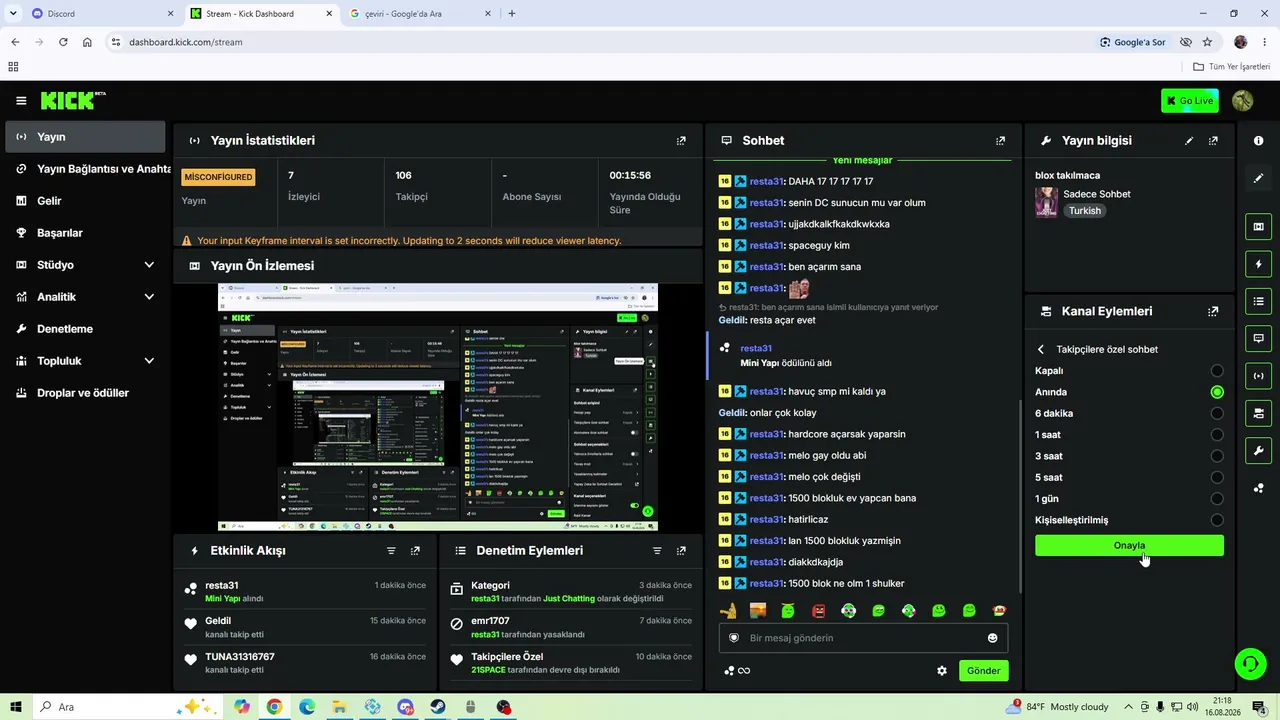This screenshot has height=720, width=1280.
Task: Open Droplar ve ödüller sidebar item
Action: [86, 393]
